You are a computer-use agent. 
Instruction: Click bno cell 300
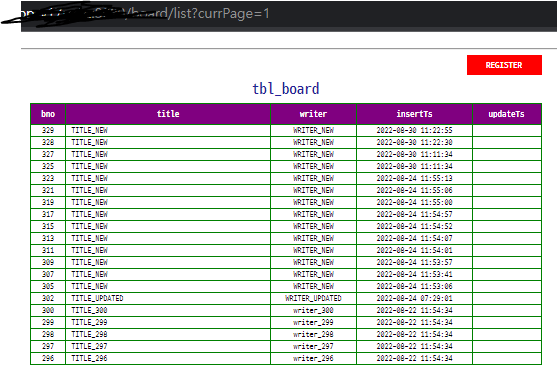[48, 311]
